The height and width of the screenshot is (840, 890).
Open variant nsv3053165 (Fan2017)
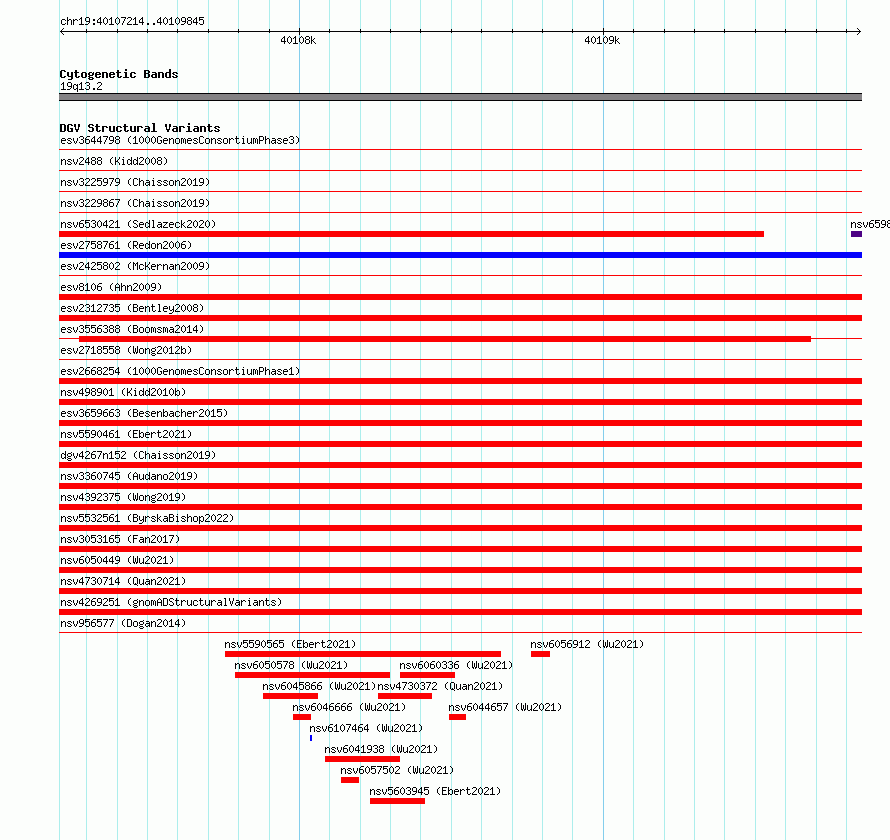coord(120,539)
